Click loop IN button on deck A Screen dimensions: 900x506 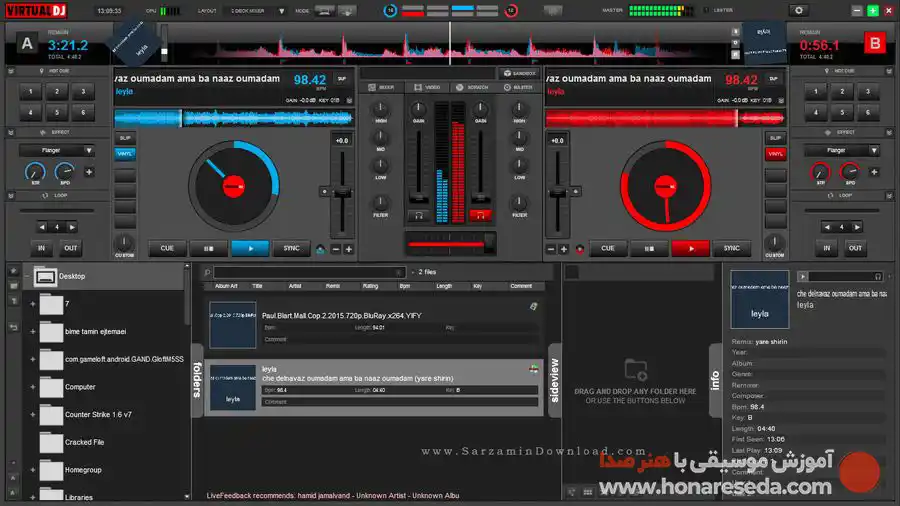click(41, 248)
